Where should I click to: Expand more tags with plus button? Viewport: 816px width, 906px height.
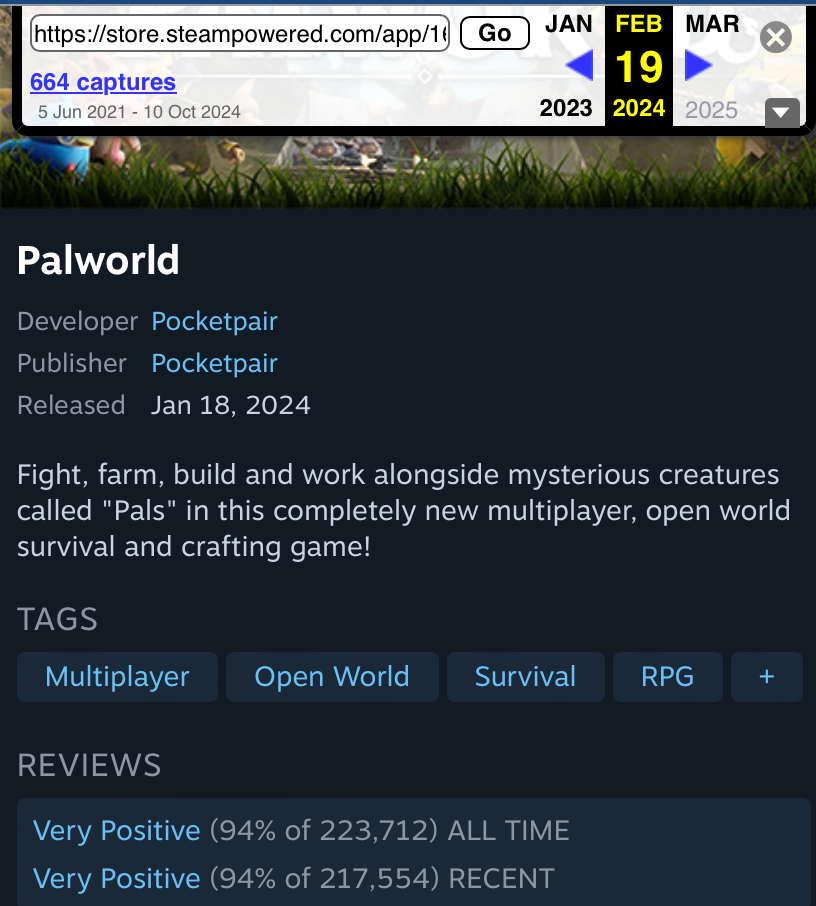pyautogui.click(x=767, y=677)
